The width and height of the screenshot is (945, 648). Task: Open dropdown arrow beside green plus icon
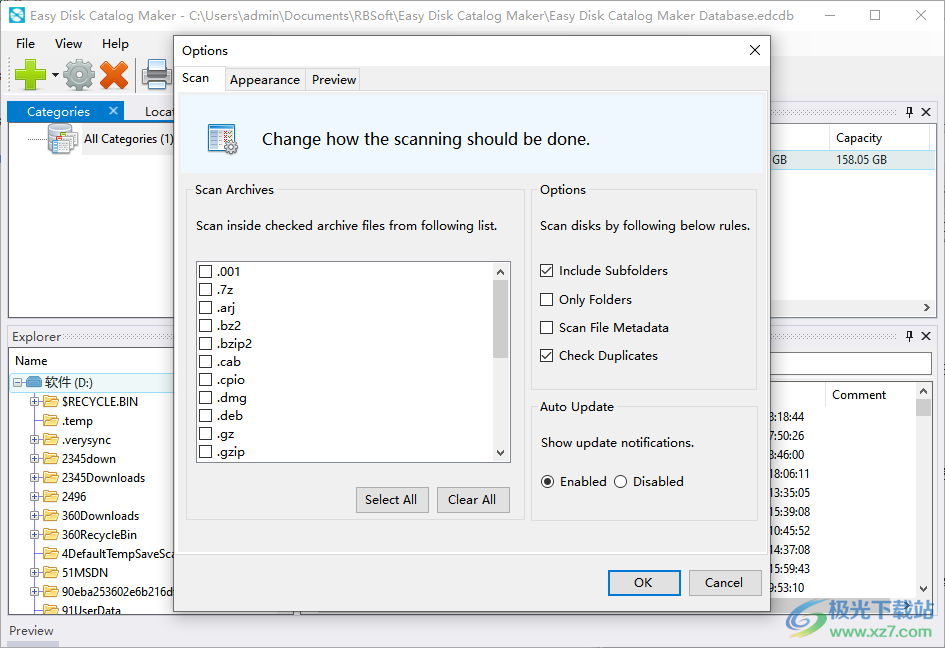[55, 75]
